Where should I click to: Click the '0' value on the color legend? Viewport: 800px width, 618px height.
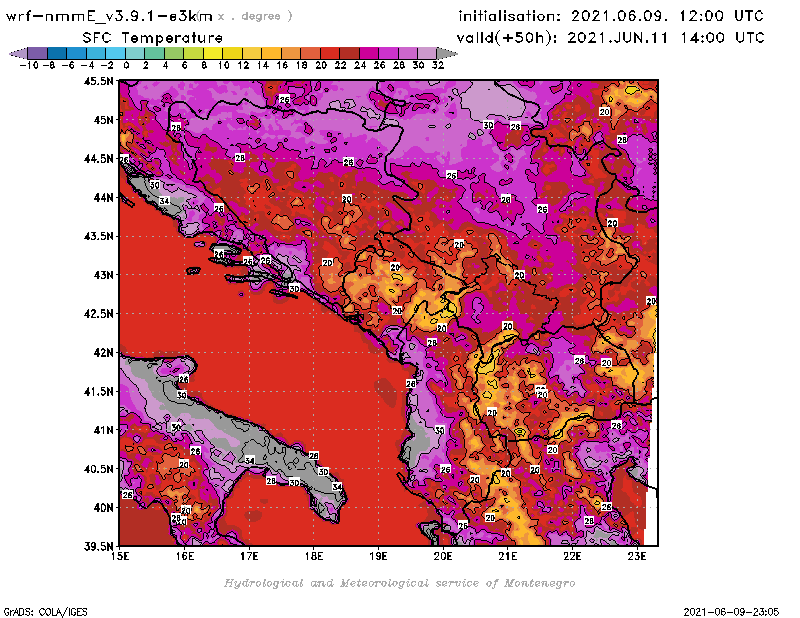[x=126, y=65]
